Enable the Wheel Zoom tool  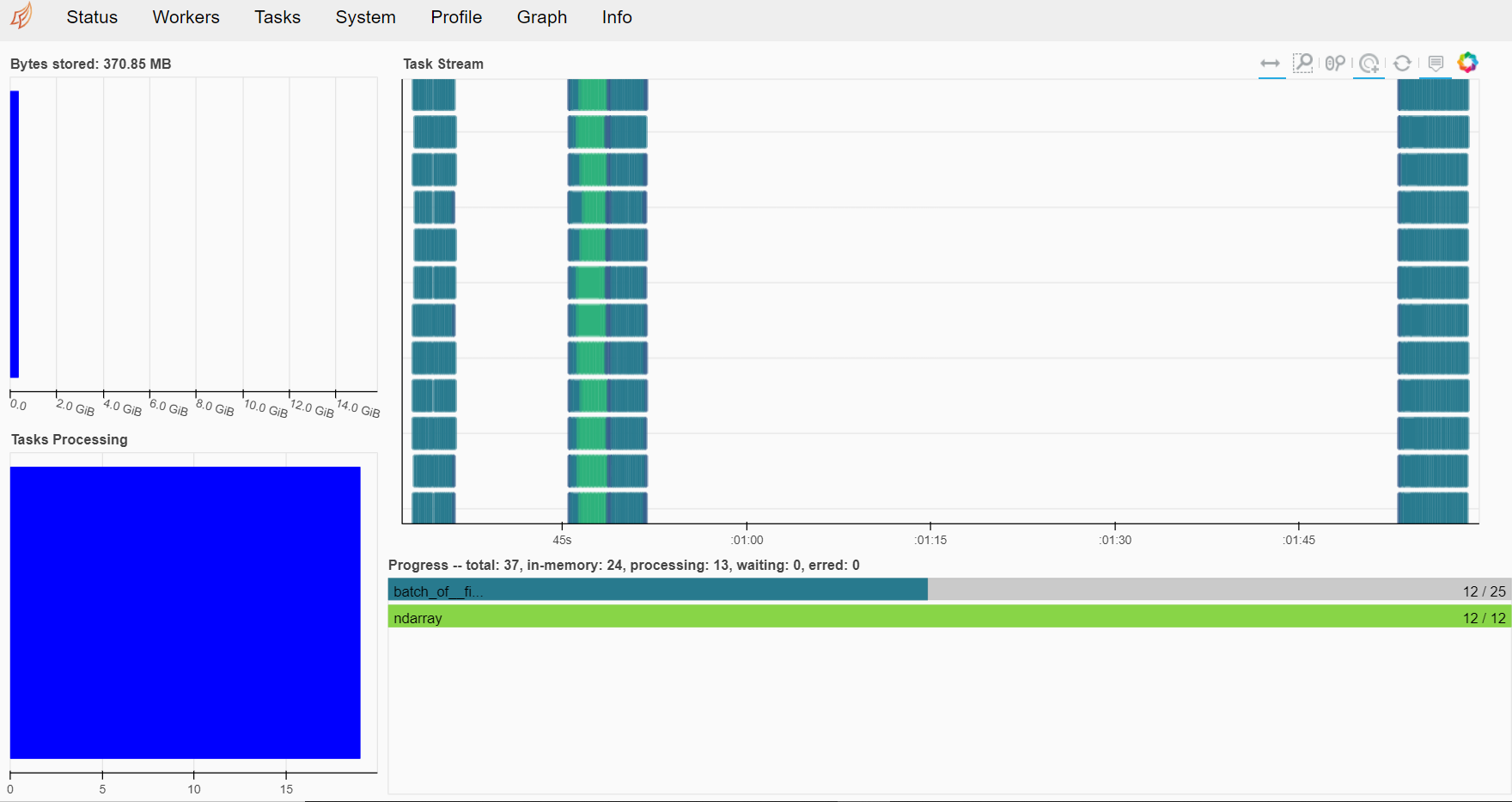1335,64
